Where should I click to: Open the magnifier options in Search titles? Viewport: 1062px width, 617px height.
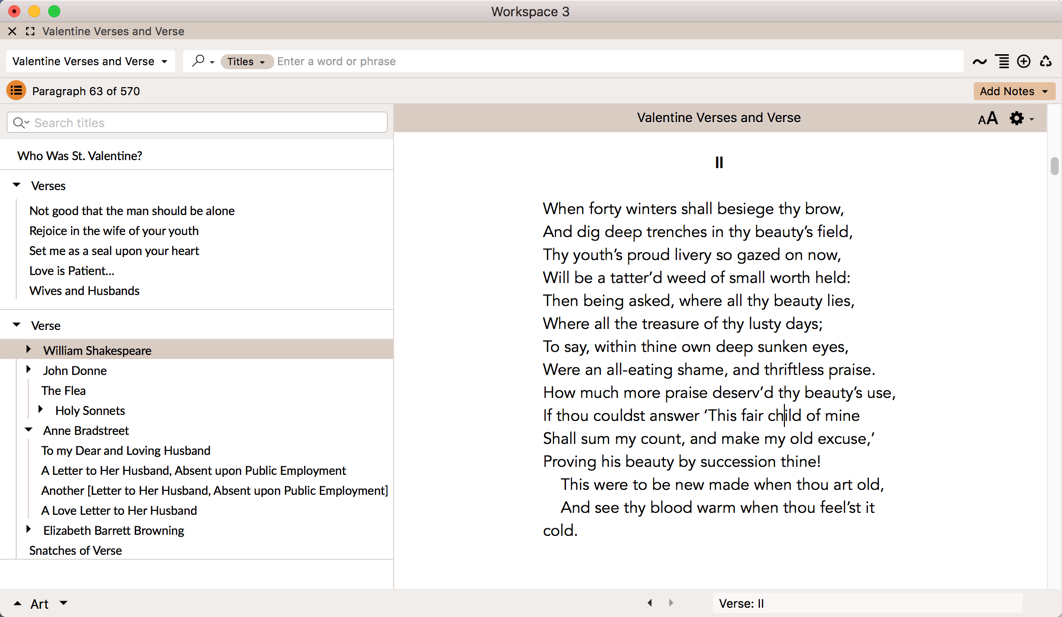click(x=20, y=123)
